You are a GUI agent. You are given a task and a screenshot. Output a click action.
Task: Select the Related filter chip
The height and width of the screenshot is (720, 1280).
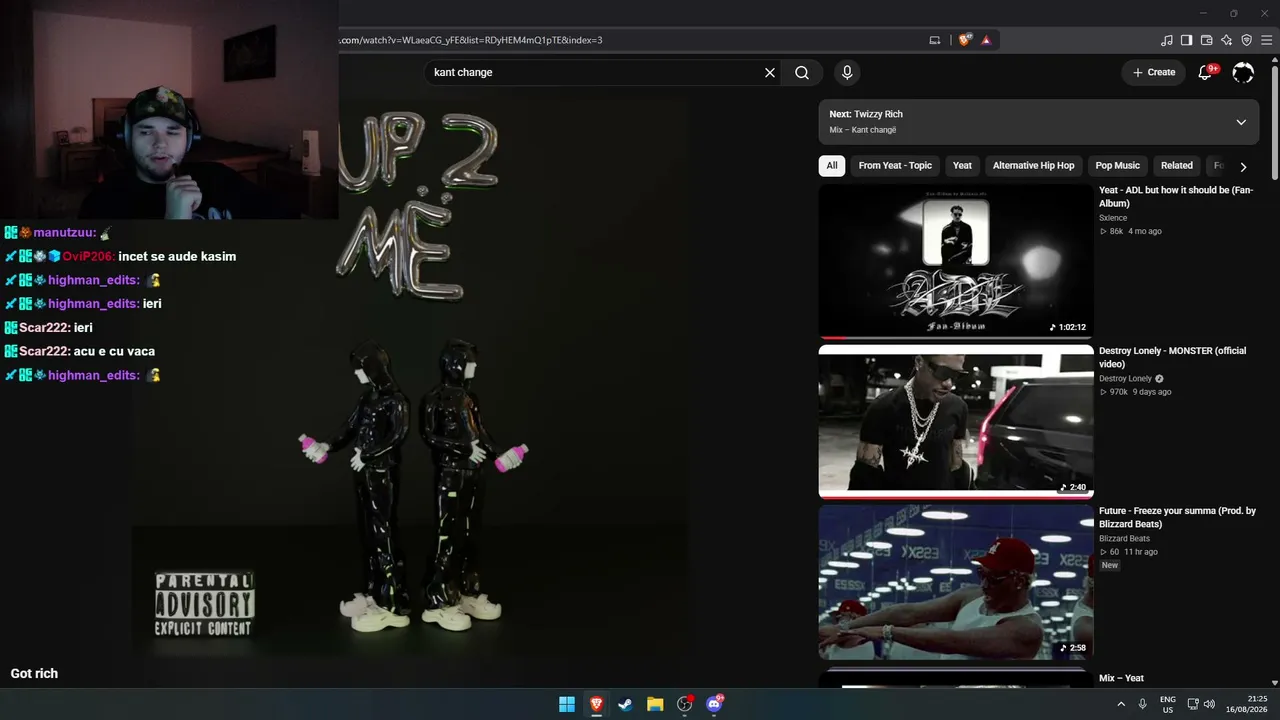click(x=1176, y=166)
